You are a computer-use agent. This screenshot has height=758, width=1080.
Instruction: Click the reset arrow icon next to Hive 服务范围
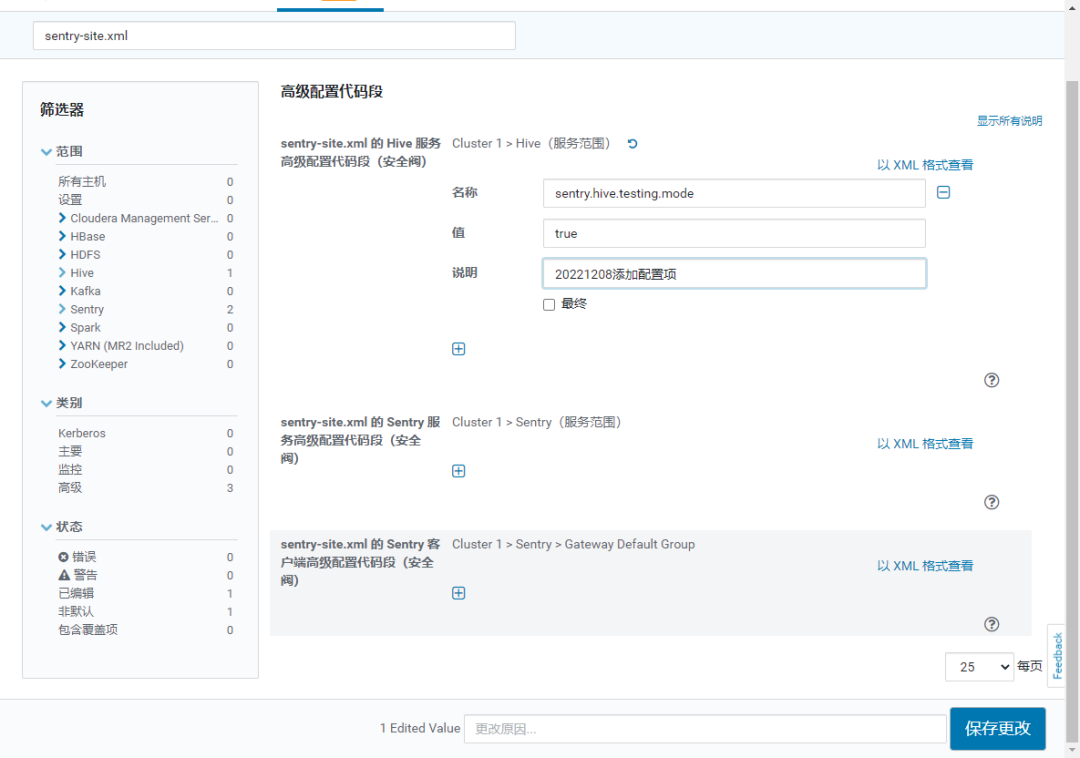(x=632, y=144)
